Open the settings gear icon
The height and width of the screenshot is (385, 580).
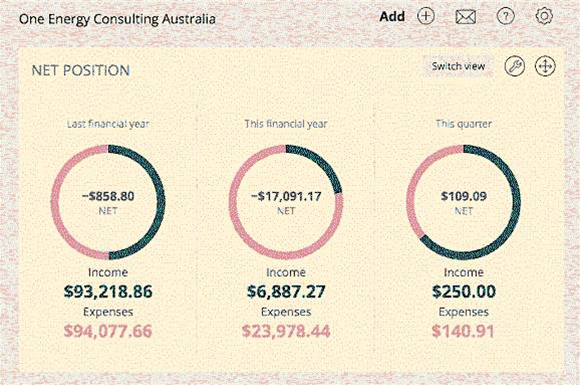coord(544,16)
